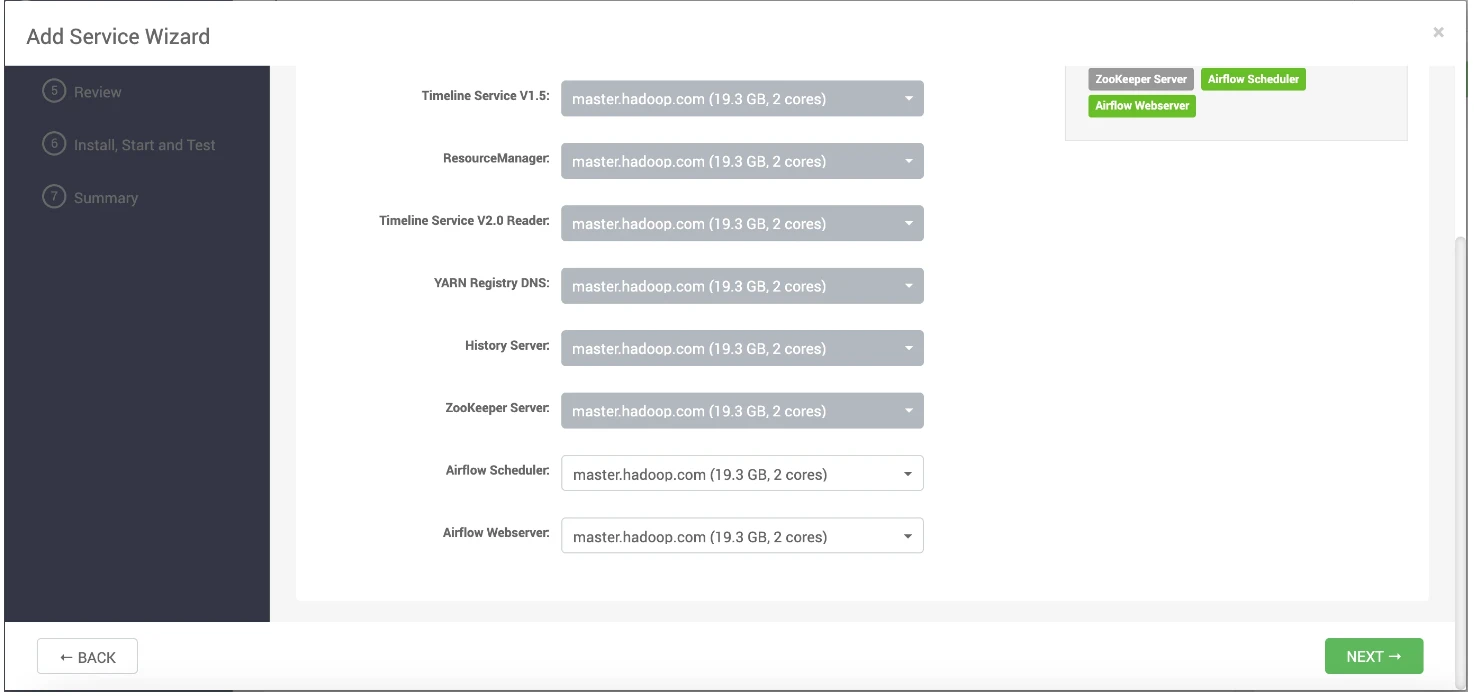Image resolution: width=1474 pixels, height=700 pixels.
Task: Open Timeline Service V1.5 host dropdown
Action: point(742,98)
